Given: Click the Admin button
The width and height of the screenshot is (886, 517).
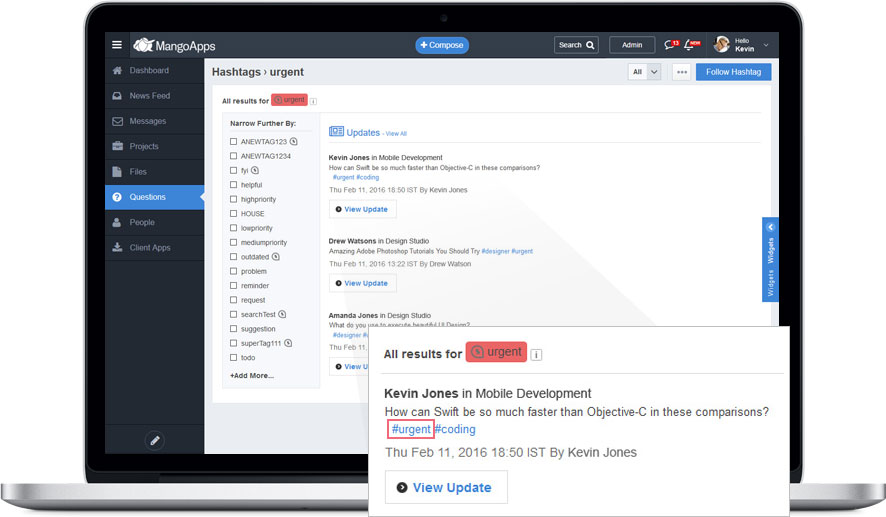Looking at the screenshot, I should point(632,45).
